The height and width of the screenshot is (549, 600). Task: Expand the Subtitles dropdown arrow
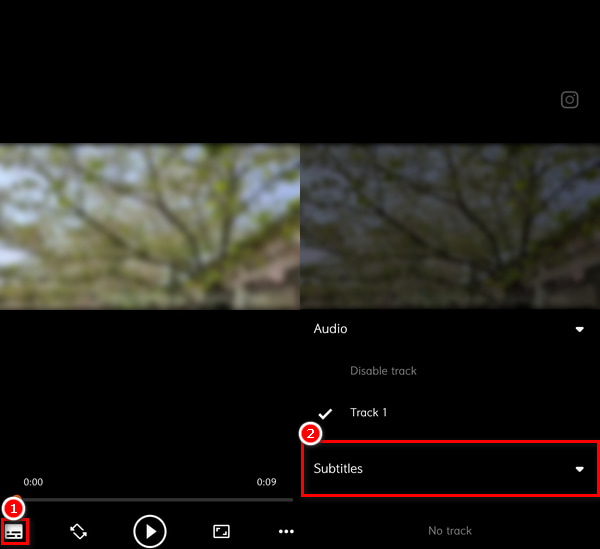pyautogui.click(x=580, y=469)
